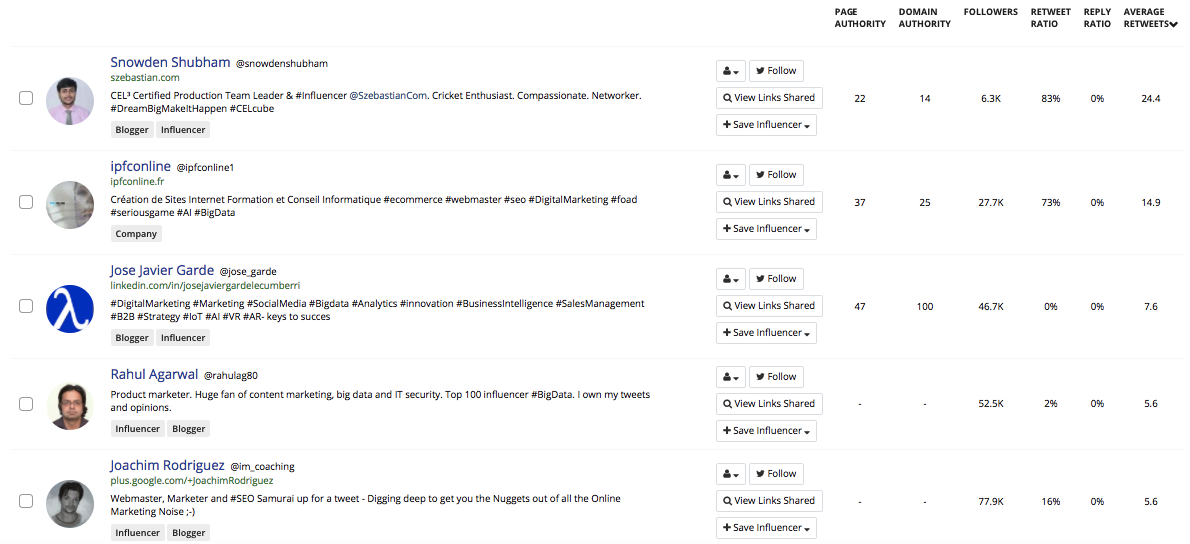View links shared by Joachim Rodriguez

coord(769,501)
